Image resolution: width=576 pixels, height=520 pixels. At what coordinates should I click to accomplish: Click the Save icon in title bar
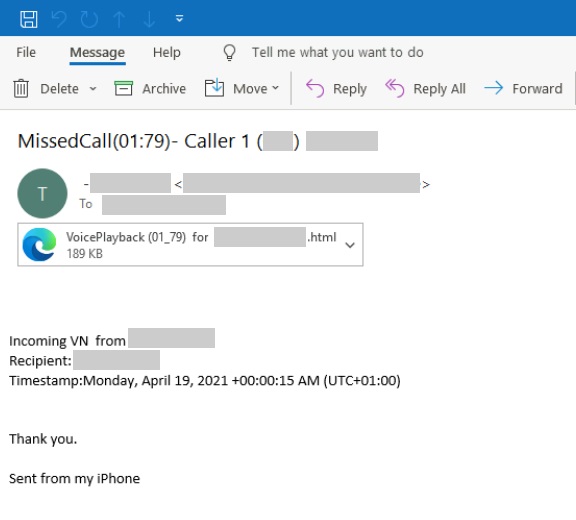click(x=29, y=19)
